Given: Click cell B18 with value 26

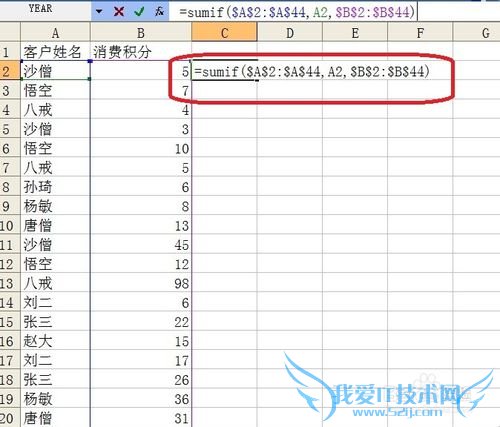Looking at the screenshot, I should [141, 380].
